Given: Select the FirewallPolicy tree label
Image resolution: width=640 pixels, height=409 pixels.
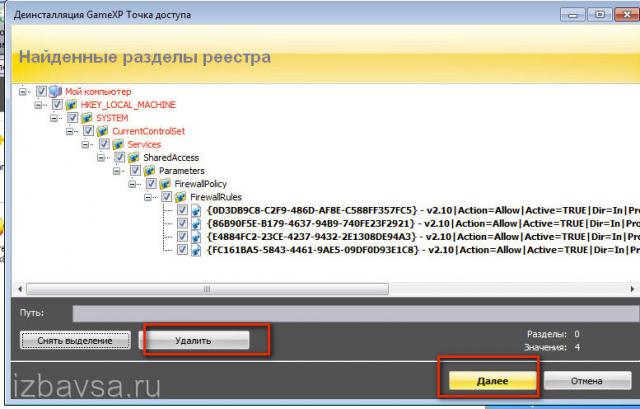Looking at the screenshot, I should pos(200,184).
